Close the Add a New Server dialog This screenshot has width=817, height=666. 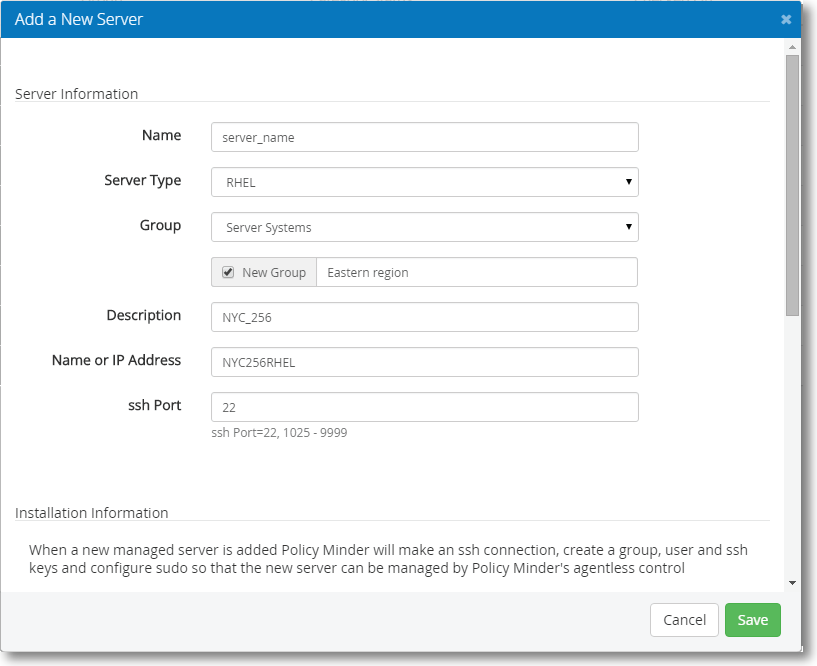(x=786, y=20)
